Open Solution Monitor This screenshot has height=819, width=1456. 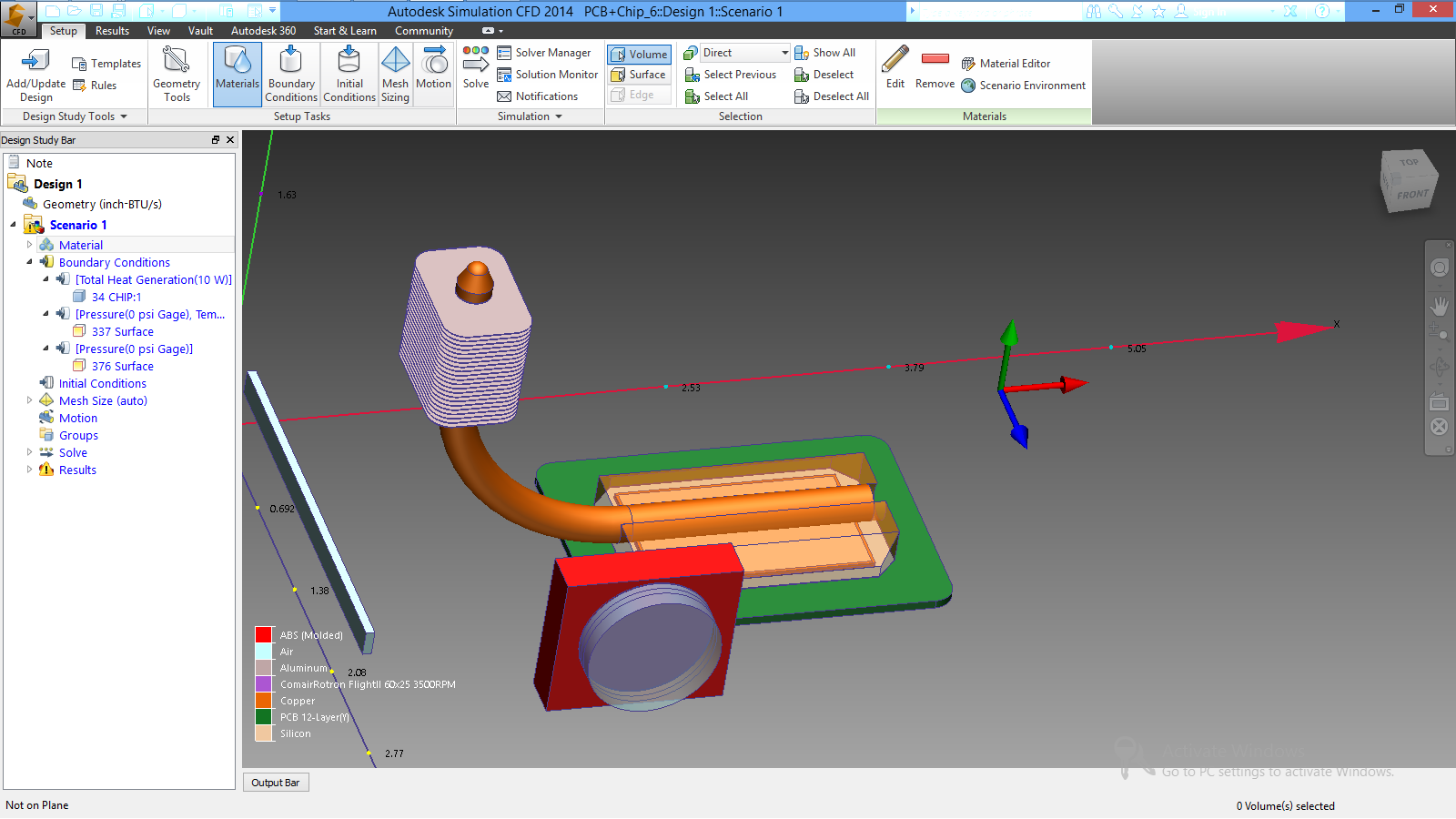click(547, 75)
